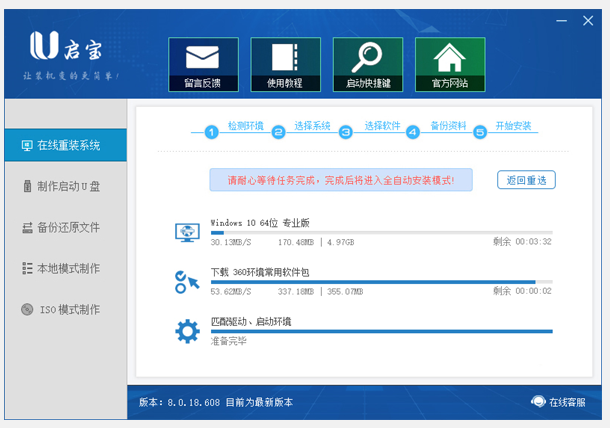Click the 返回重选 button
The image size is (610, 428).
(526, 180)
